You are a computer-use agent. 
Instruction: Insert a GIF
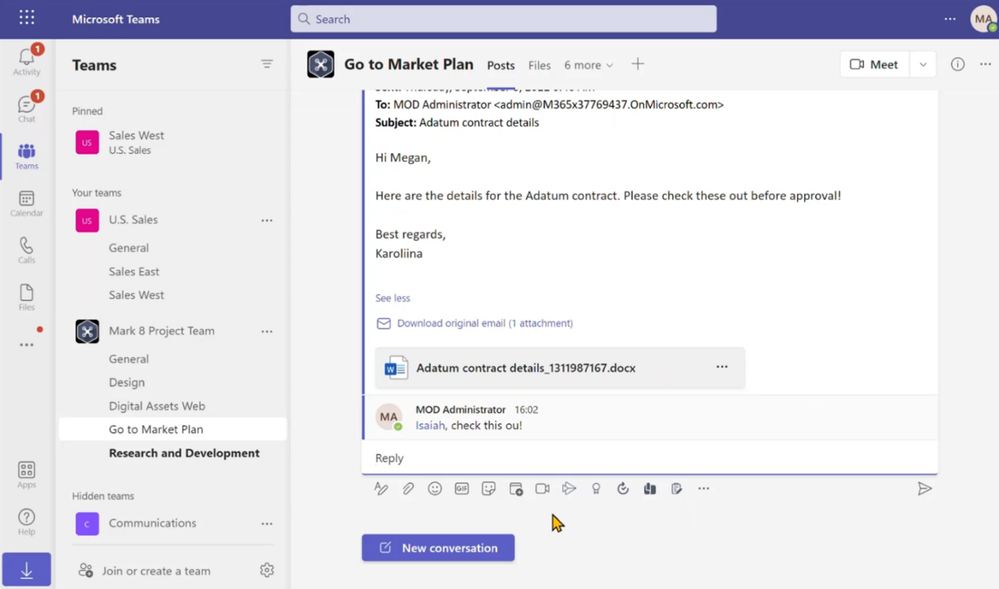pyautogui.click(x=462, y=489)
